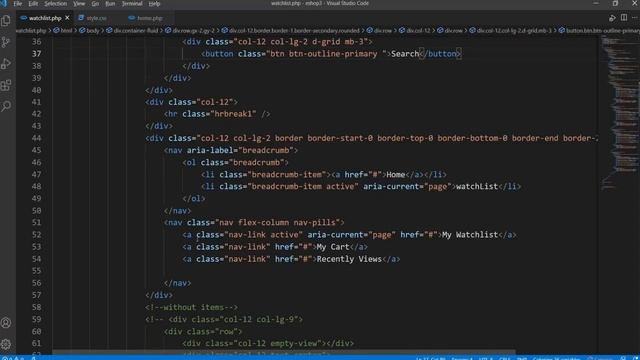The width and height of the screenshot is (640, 360).
Task: Expand the div.container-fluid breadcrumb
Action: 133,31
